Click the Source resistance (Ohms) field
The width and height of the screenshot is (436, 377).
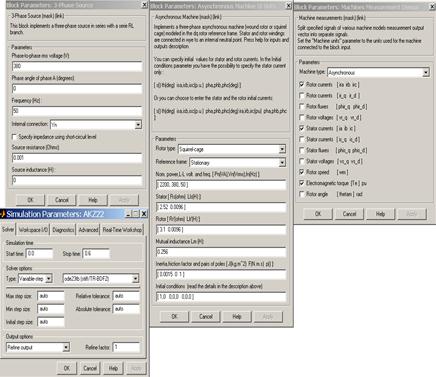pyautogui.click(x=77, y=158)
